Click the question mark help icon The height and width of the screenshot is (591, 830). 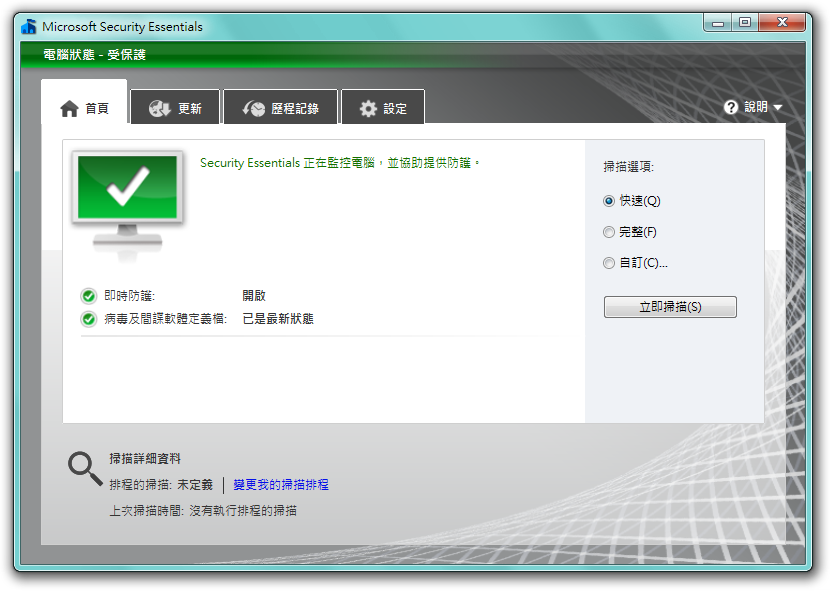click(x=729, y=107)
